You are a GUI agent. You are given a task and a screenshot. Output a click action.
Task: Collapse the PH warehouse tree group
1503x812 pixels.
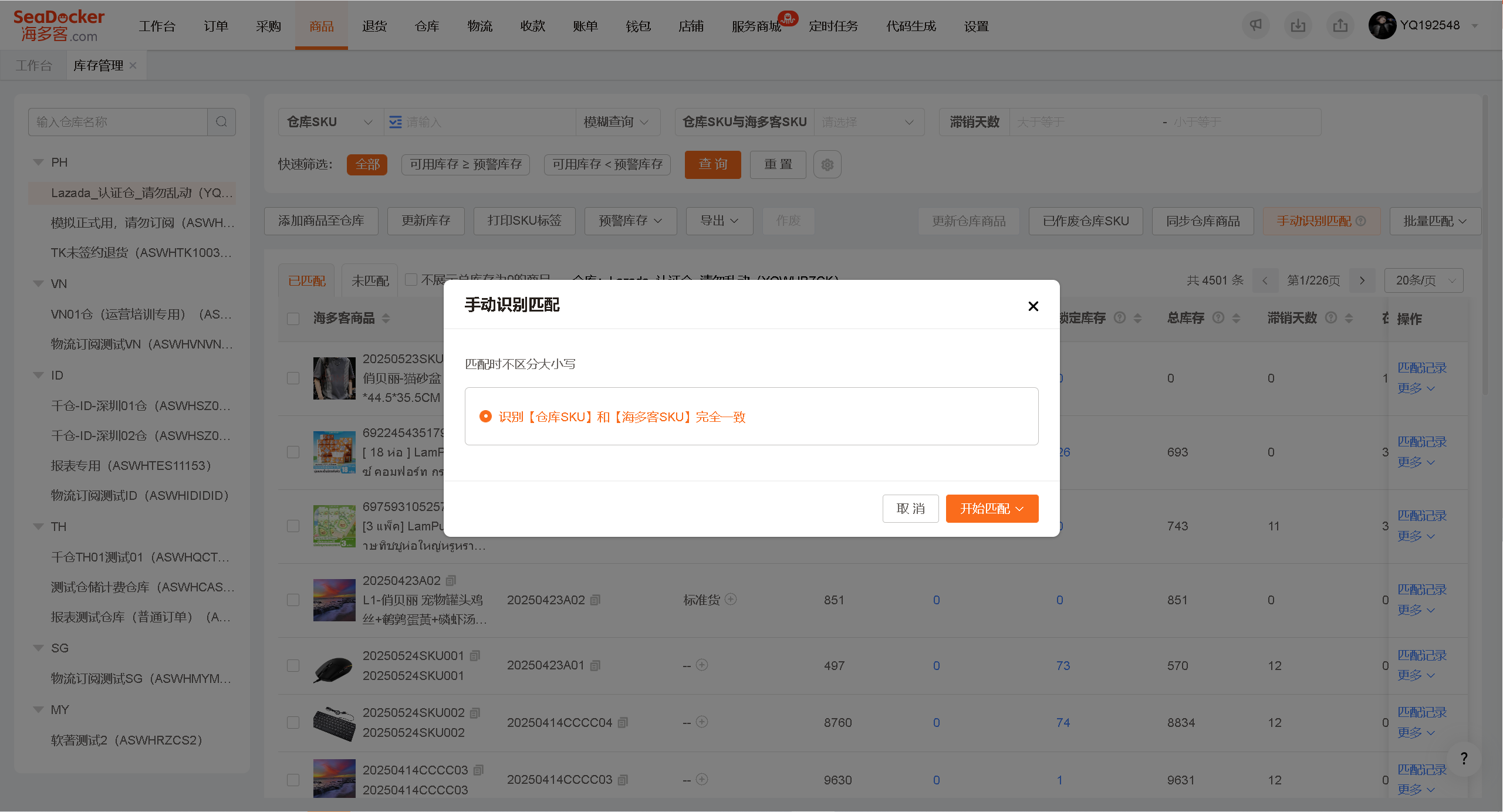(39, 163)
